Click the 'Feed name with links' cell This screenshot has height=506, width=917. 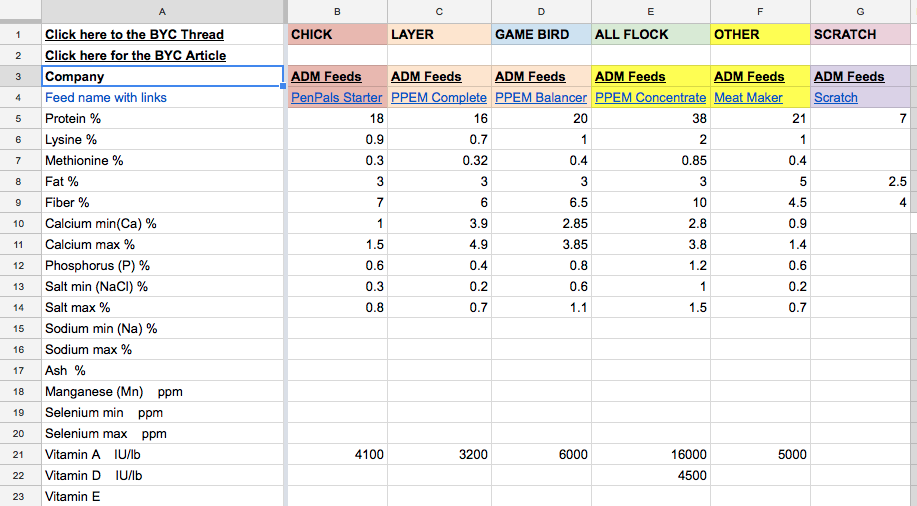pos(163,97)
